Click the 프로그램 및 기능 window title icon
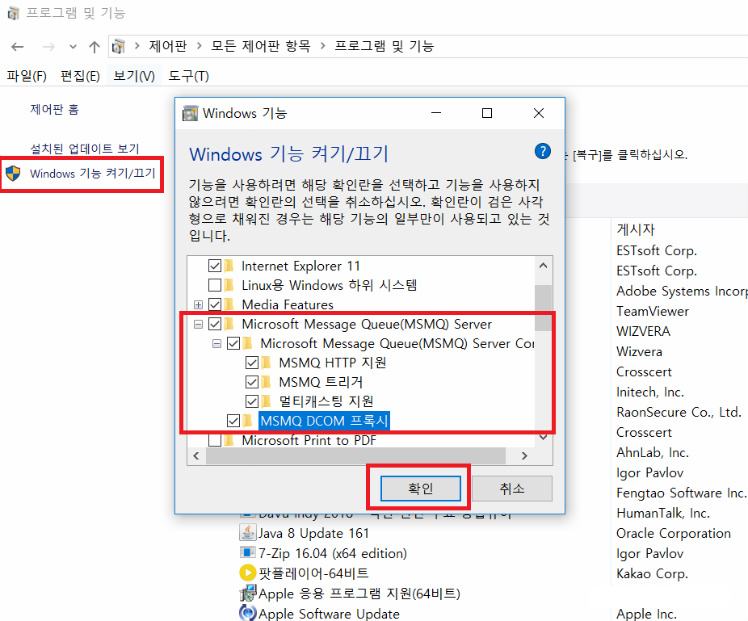This screenshot has width=748, height=621. click(x=13, y=13)
